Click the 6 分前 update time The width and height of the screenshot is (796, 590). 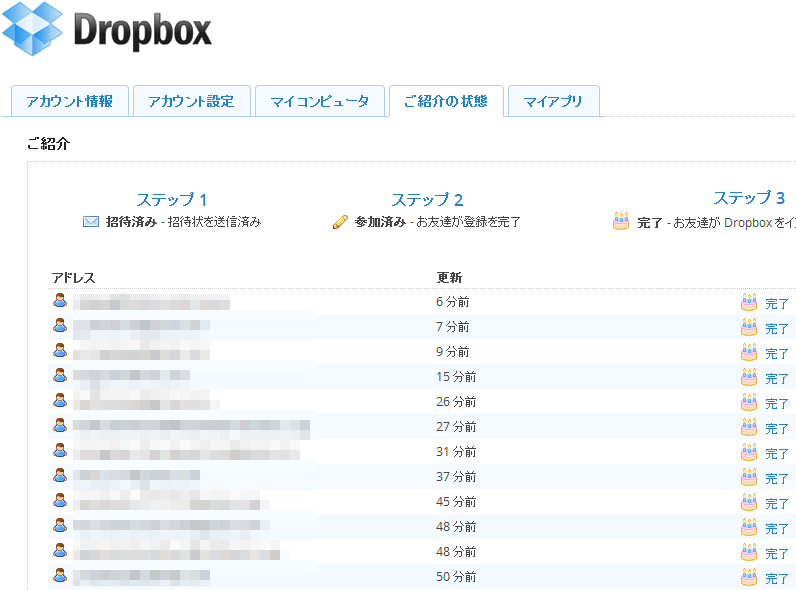[452, 302]
